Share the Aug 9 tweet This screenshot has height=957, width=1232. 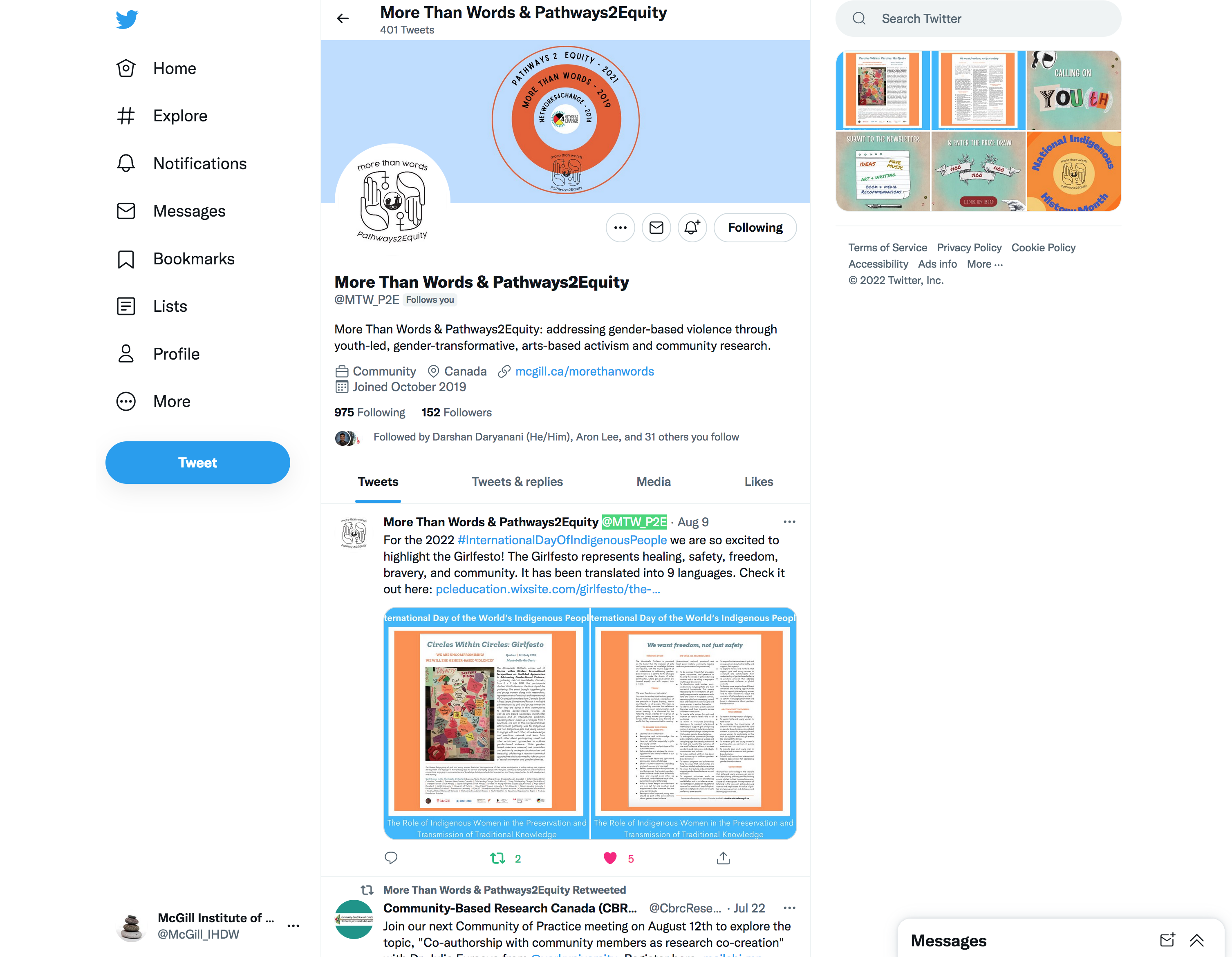(723, 858)
